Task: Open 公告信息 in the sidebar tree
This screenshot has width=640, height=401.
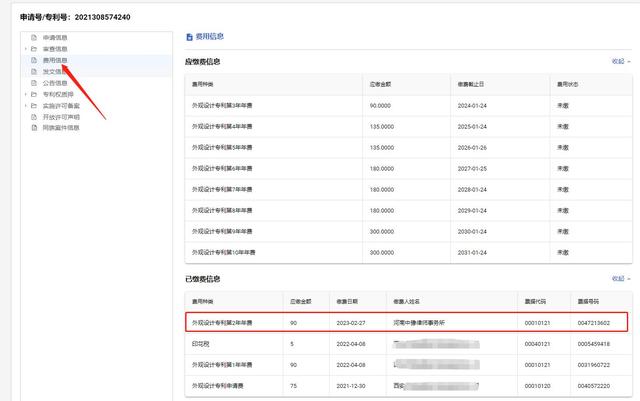Action: click(x=55, y=83)
